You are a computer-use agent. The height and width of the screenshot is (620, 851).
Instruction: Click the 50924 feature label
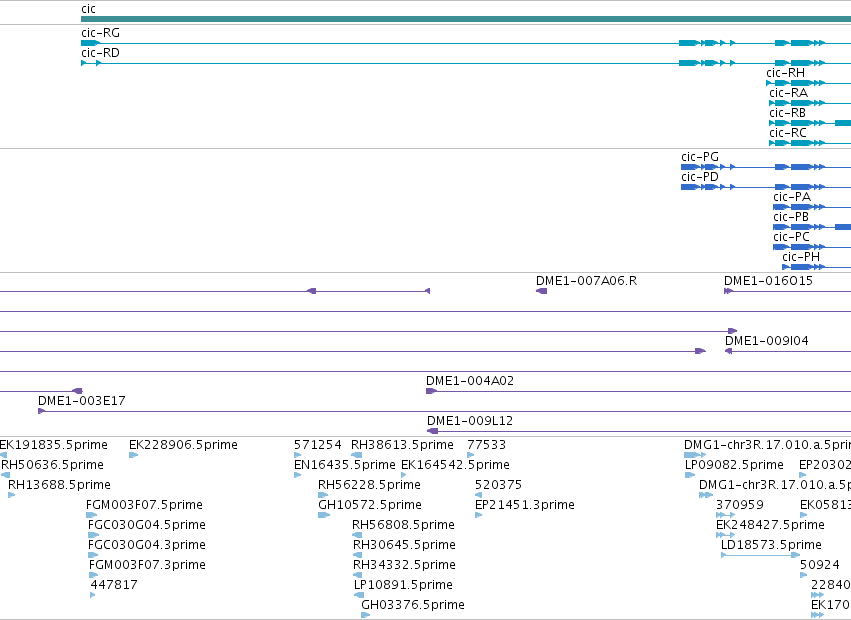820,565
